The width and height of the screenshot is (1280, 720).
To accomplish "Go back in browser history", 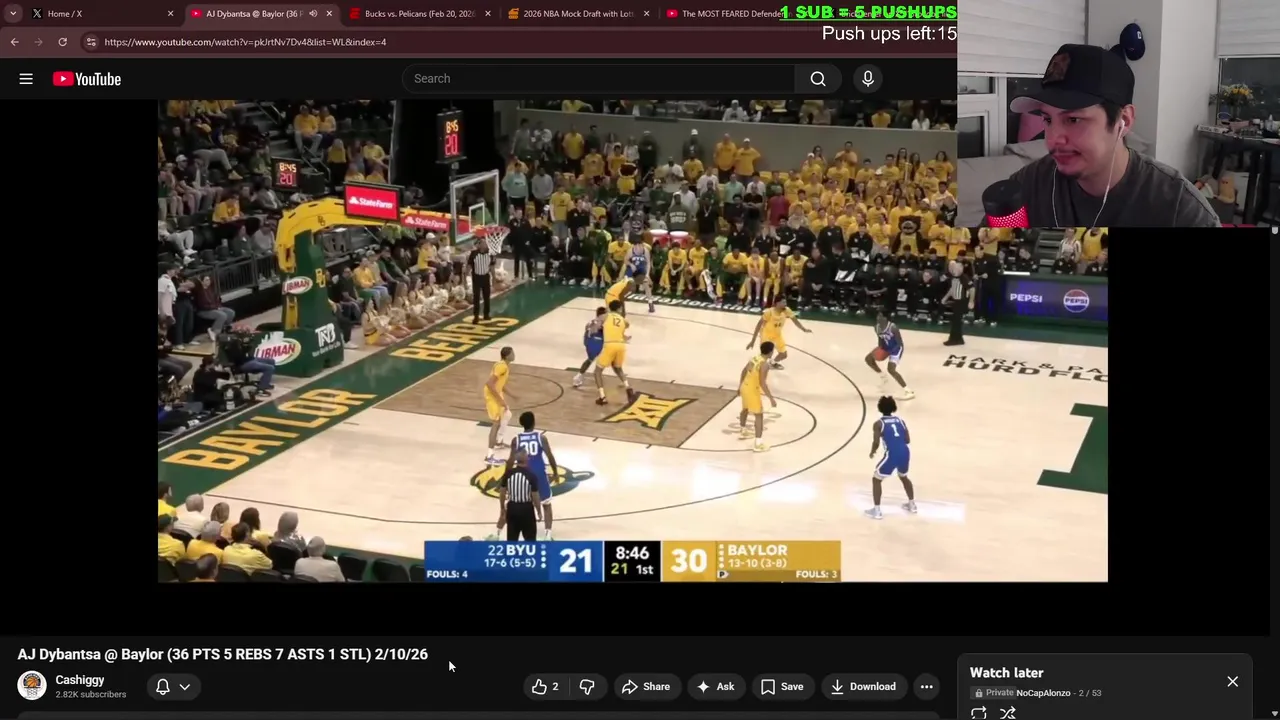I will (x=14, y=42).
